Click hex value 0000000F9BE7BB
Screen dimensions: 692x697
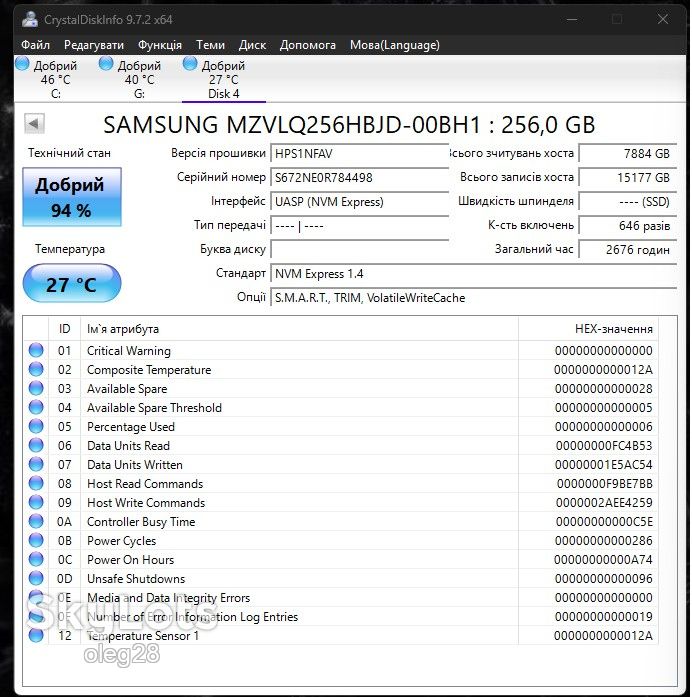(604, 484)
